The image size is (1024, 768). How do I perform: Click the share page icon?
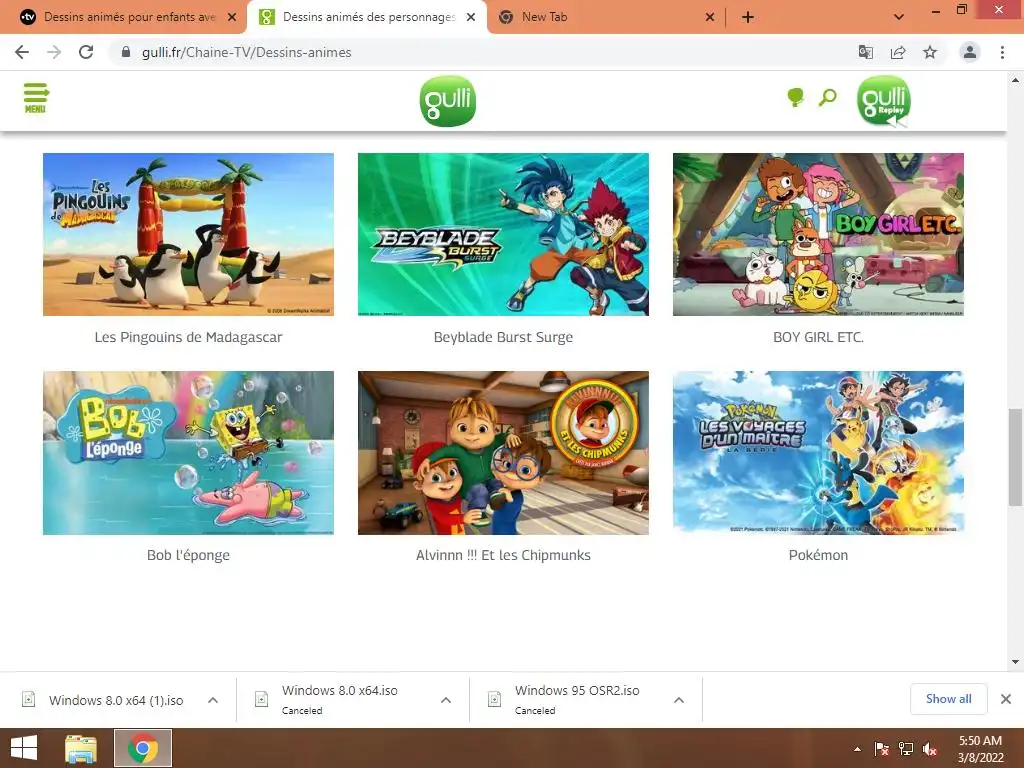pyautogui.click(x=898, y=52)
